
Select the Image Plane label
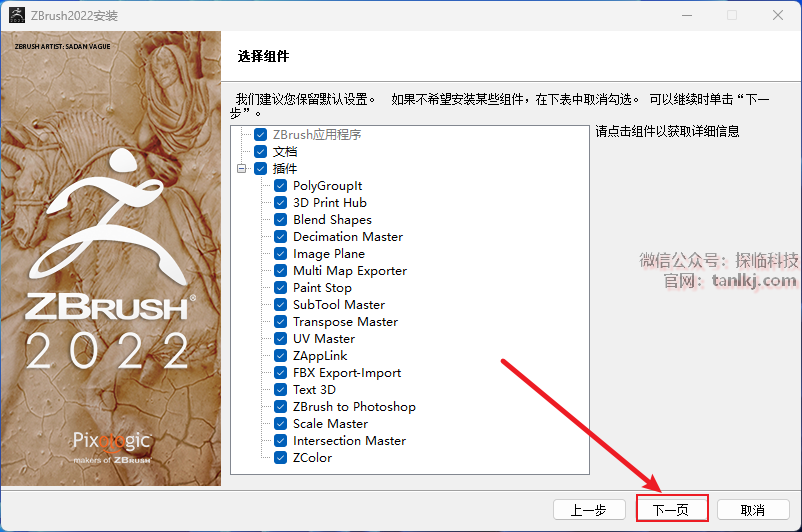329,254
